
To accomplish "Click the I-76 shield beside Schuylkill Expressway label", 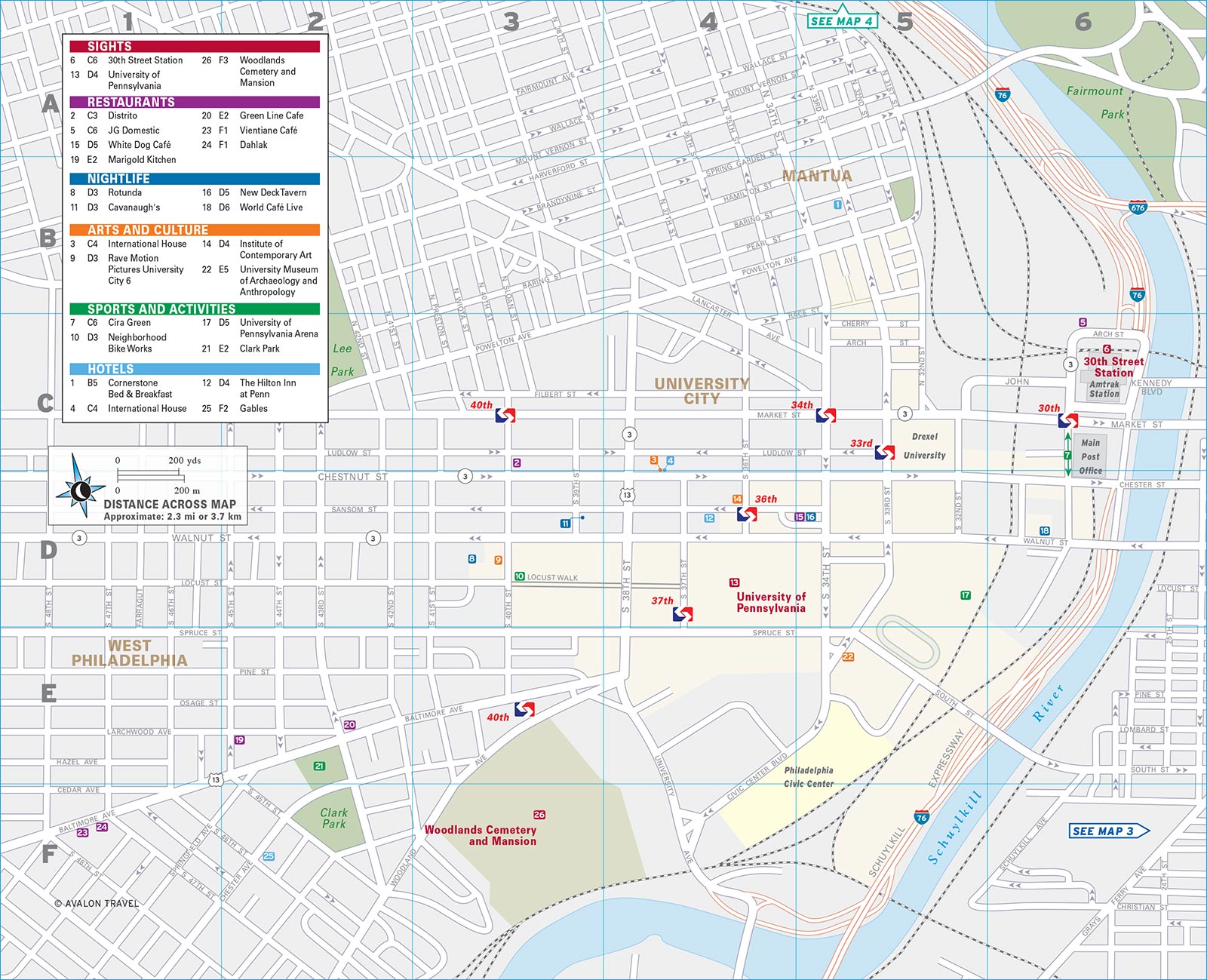I will pyautogui.click(x=921, y=818).
